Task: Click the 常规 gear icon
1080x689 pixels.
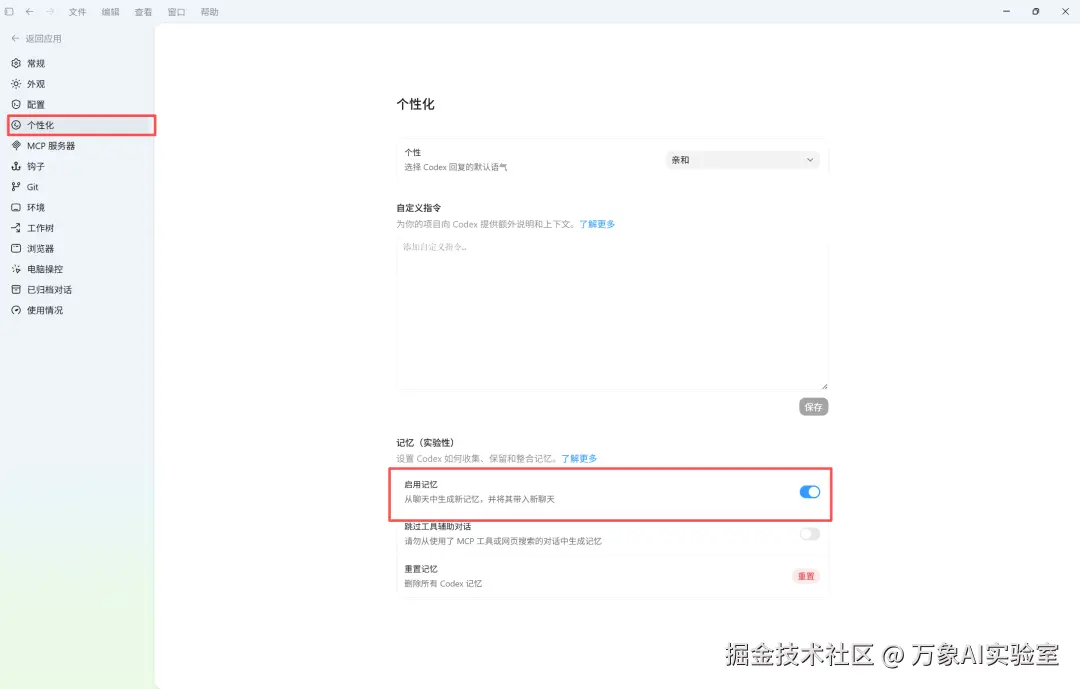Action: point(16,63)
